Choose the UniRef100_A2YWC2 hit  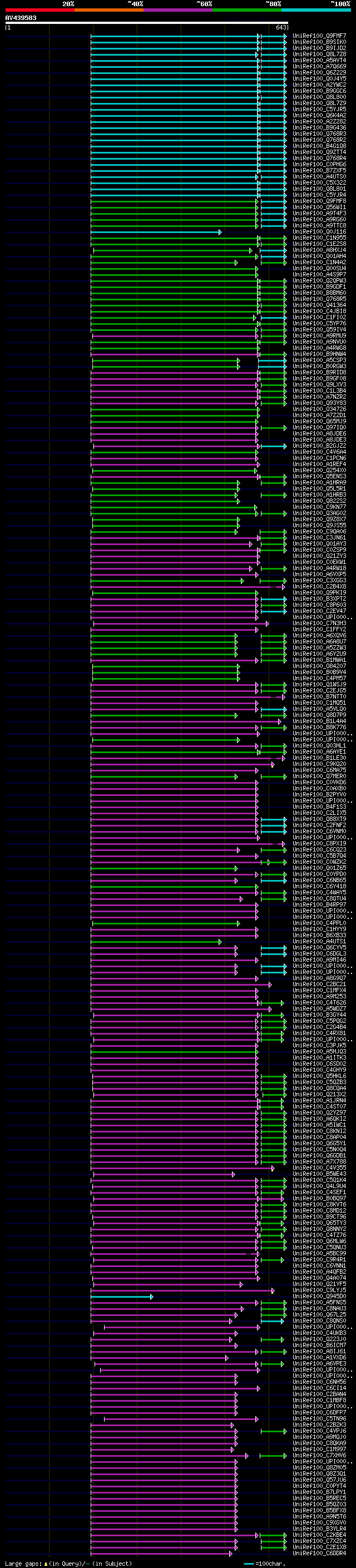(x=319, y=85)
